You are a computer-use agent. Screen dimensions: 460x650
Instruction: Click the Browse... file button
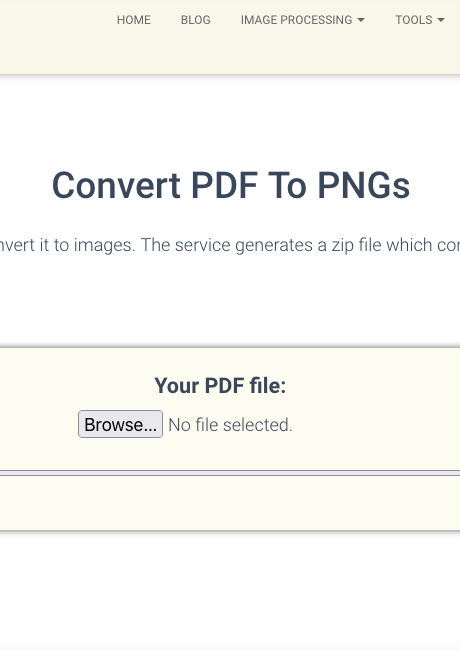[x=120, y=424]
